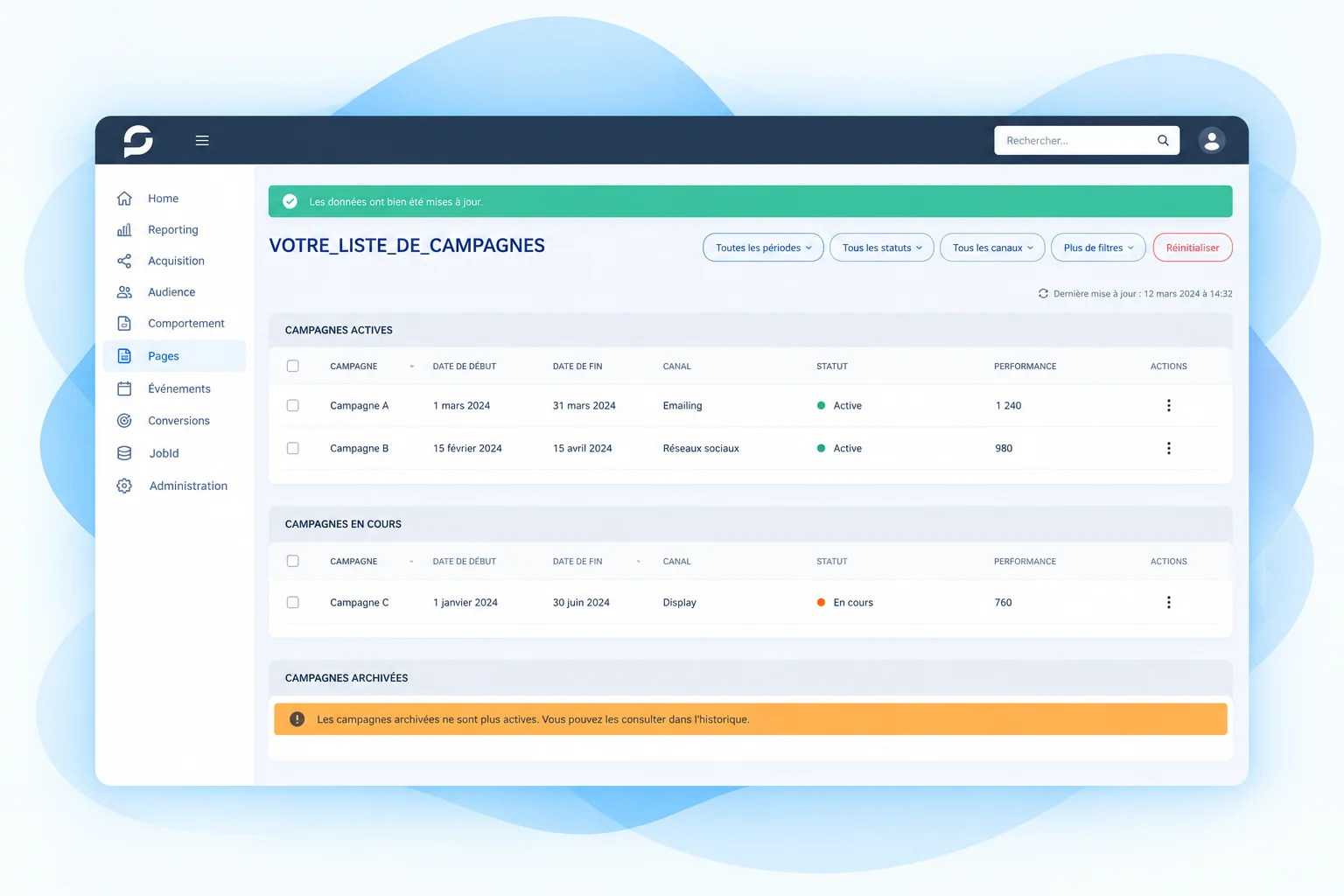Click the Audience people icon
1344x896 pixels.
pos(124,292)
